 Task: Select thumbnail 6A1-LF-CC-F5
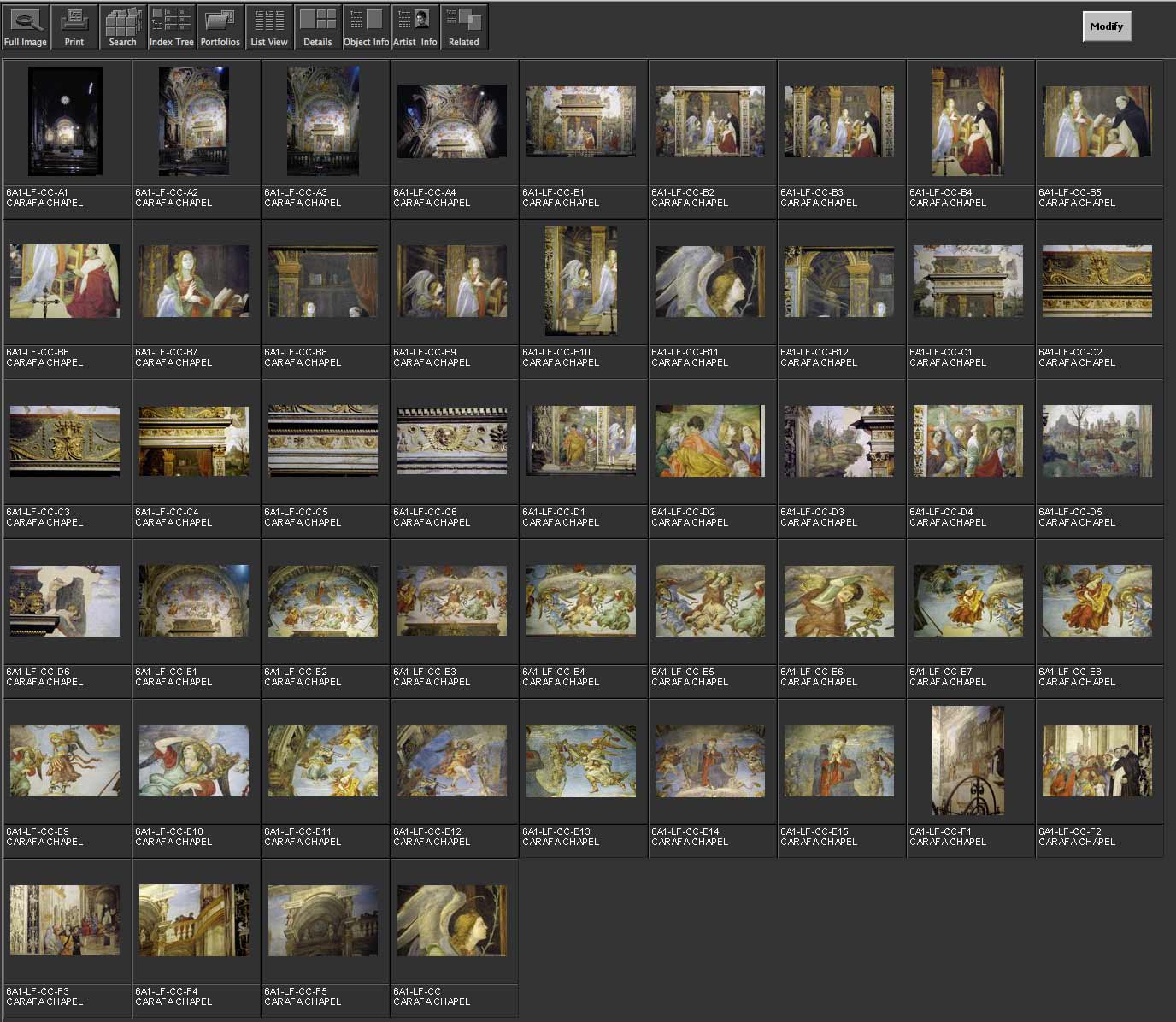[323, 920]
